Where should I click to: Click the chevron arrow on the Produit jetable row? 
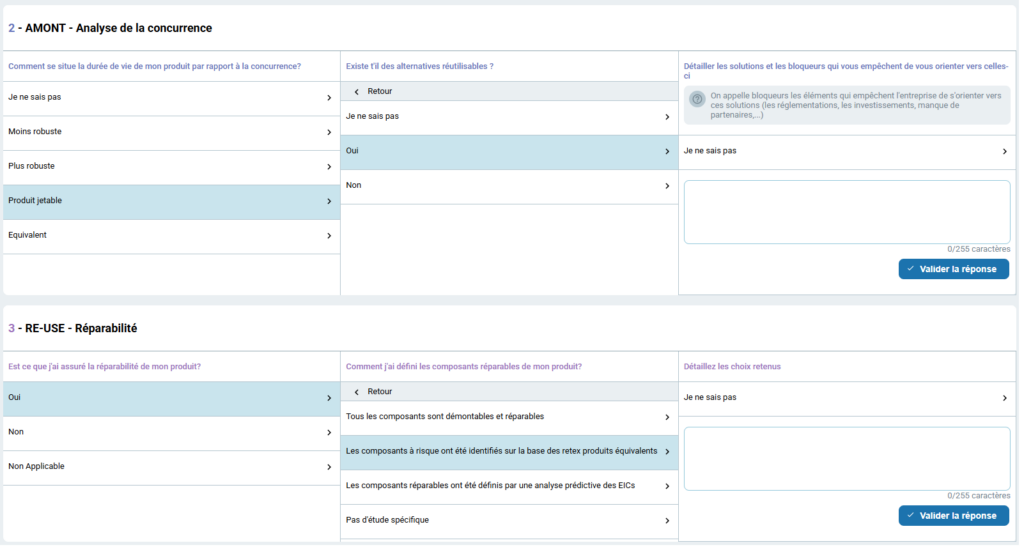(x=329, y=201)
